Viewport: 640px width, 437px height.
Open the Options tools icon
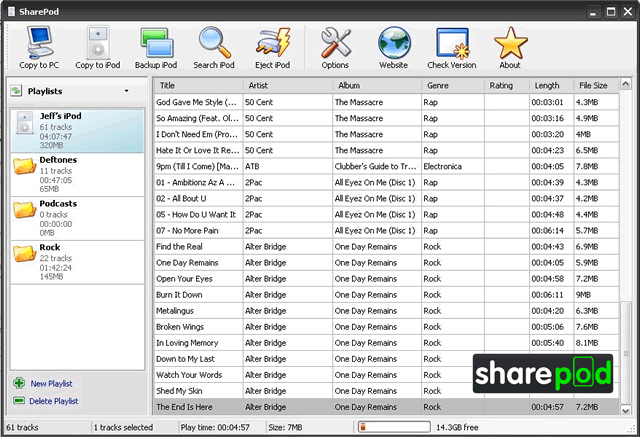tap(336, 42)
